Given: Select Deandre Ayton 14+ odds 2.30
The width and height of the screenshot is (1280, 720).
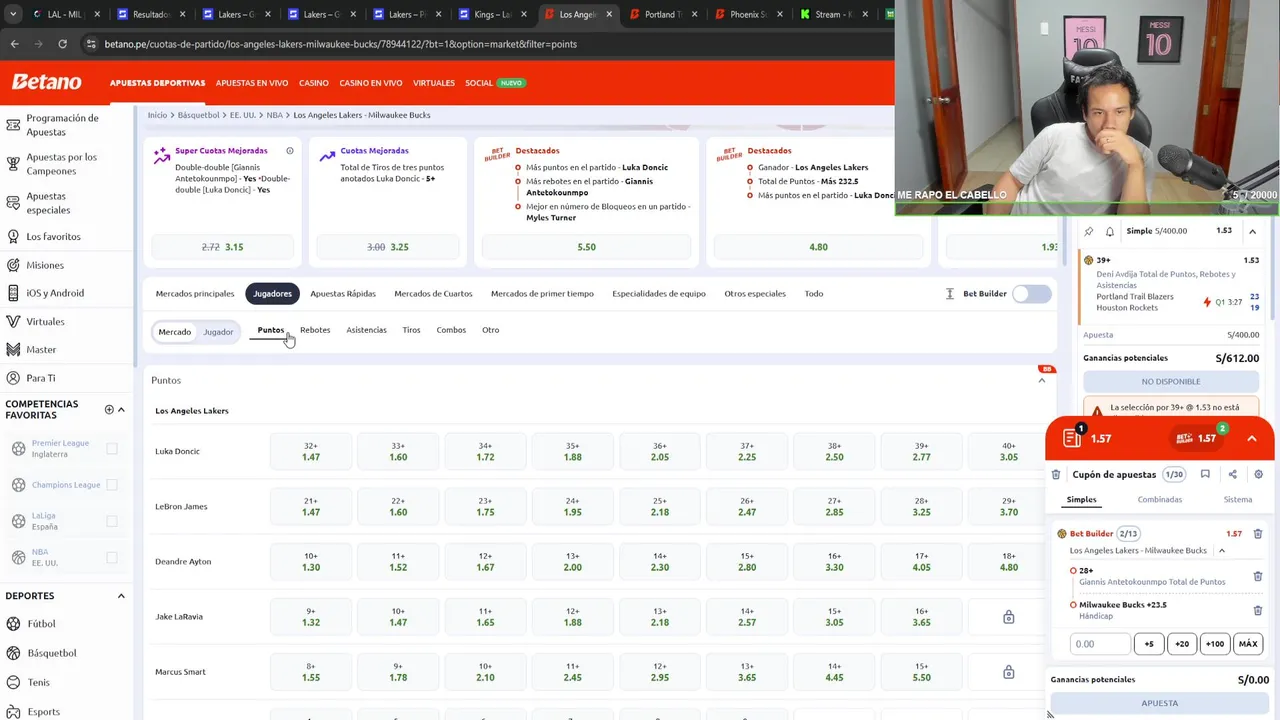Looking at the screenshot, I should point(660,562).
